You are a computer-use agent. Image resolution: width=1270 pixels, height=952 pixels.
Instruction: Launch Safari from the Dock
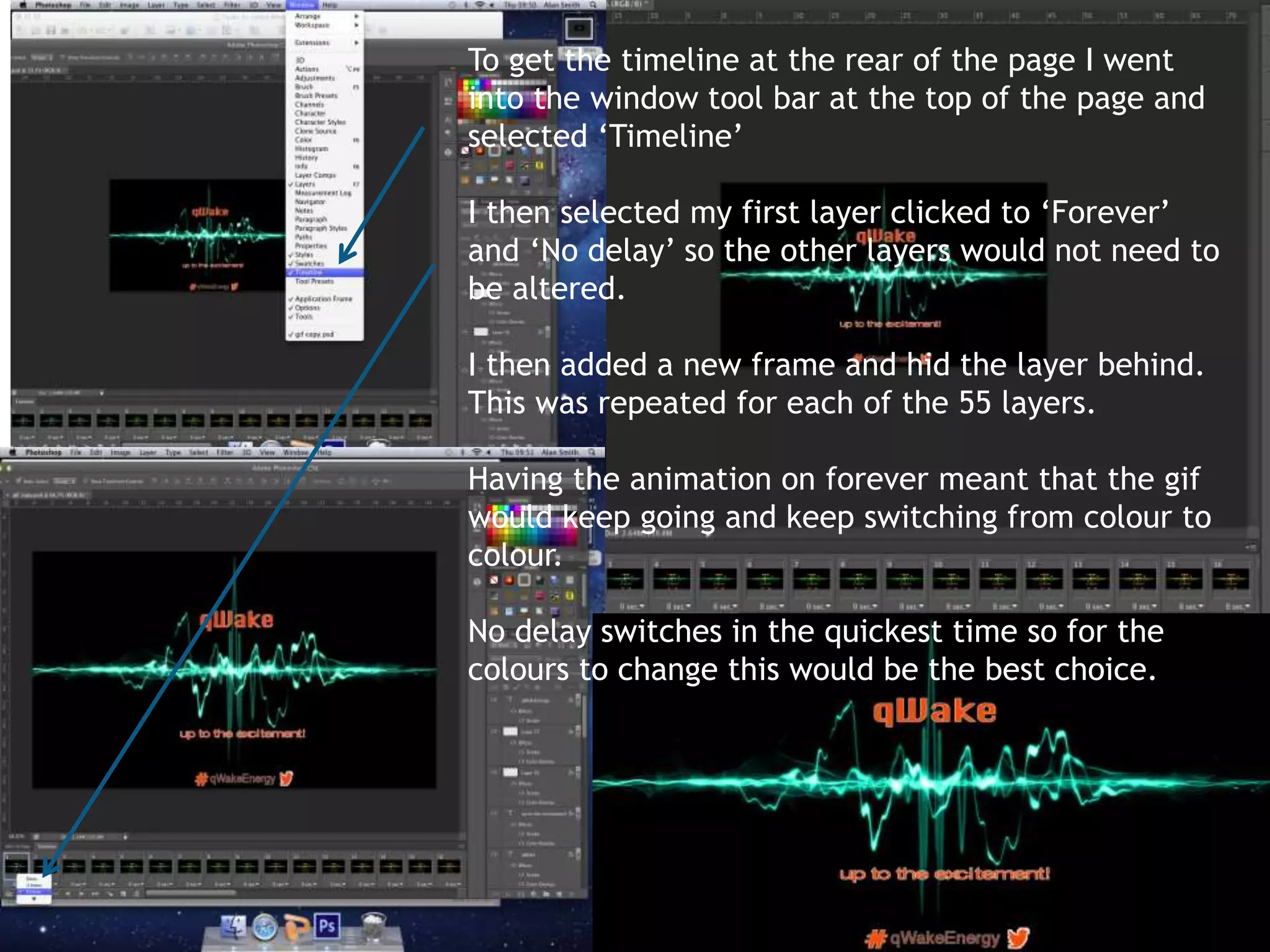tap(265, 927)
